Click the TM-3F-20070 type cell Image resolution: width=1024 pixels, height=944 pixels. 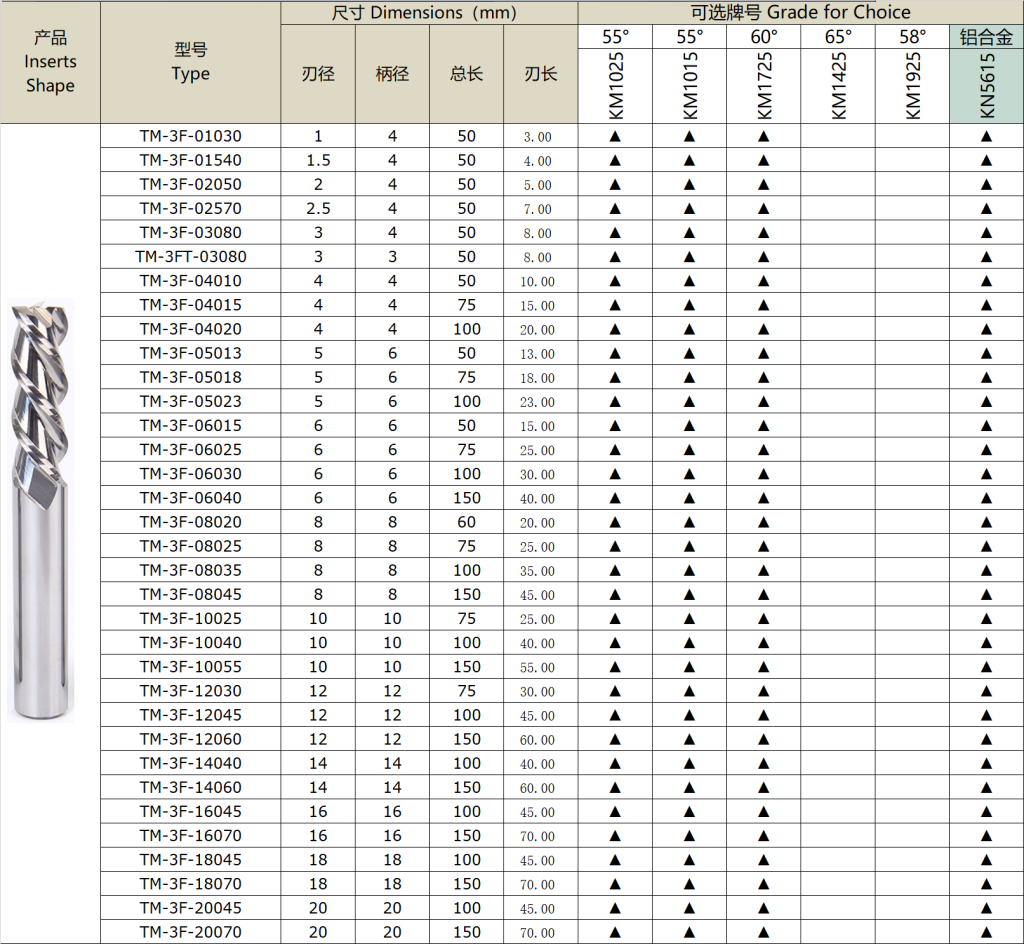tap(191, 933)
